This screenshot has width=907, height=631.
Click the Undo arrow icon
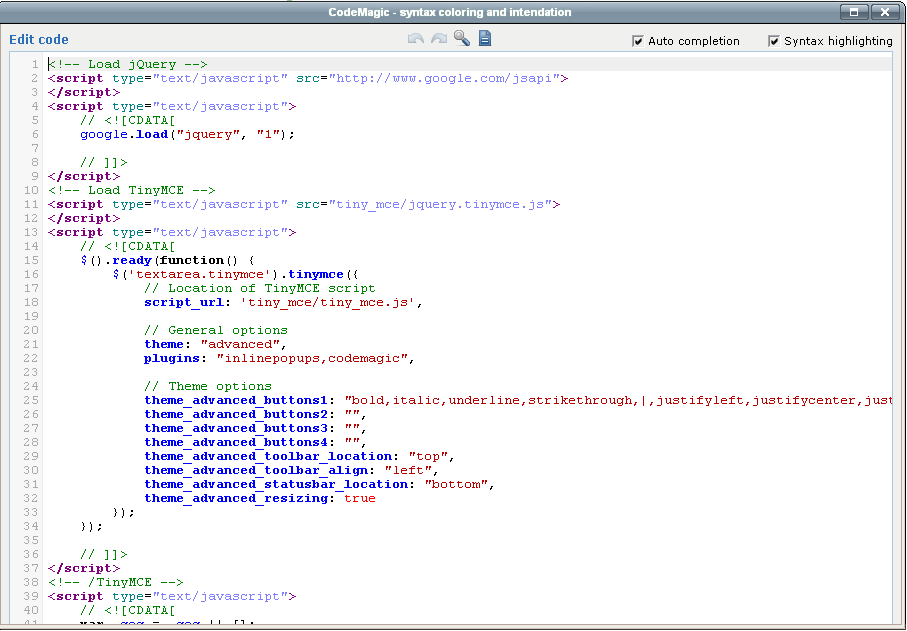click(x=415, y=39)
